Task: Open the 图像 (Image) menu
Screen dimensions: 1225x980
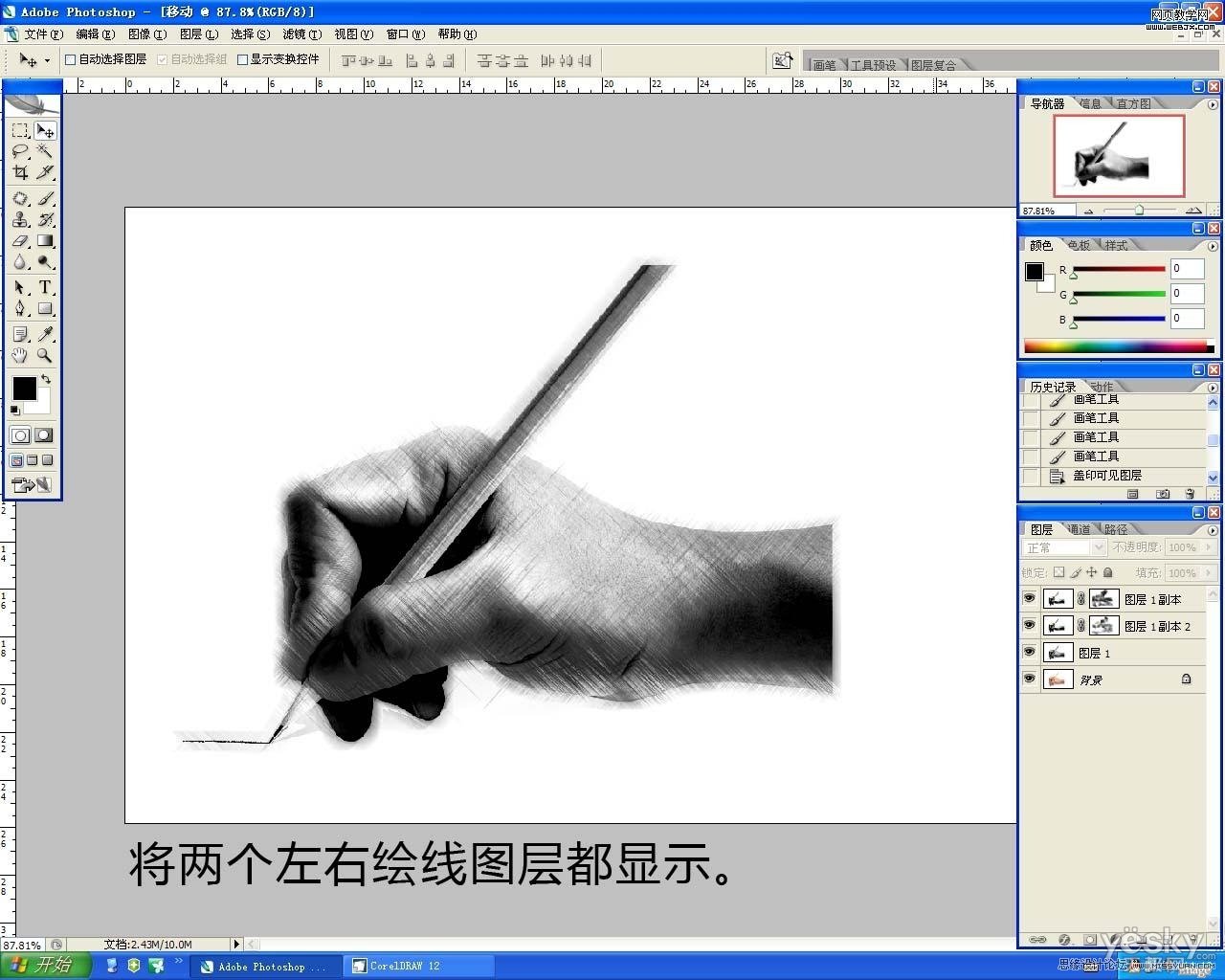Action: [147, 34]
